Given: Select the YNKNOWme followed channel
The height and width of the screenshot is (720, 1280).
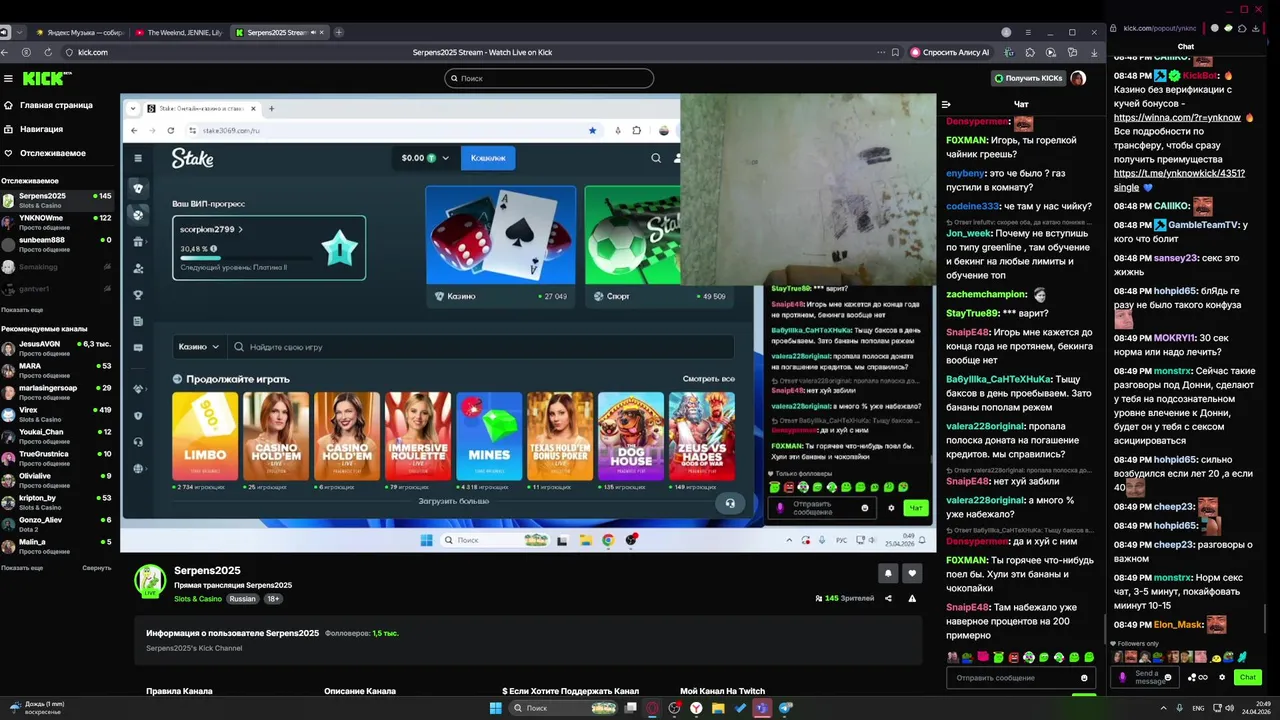Looking at the screenshot, I should pyautogui.click(x=57, y=222).
